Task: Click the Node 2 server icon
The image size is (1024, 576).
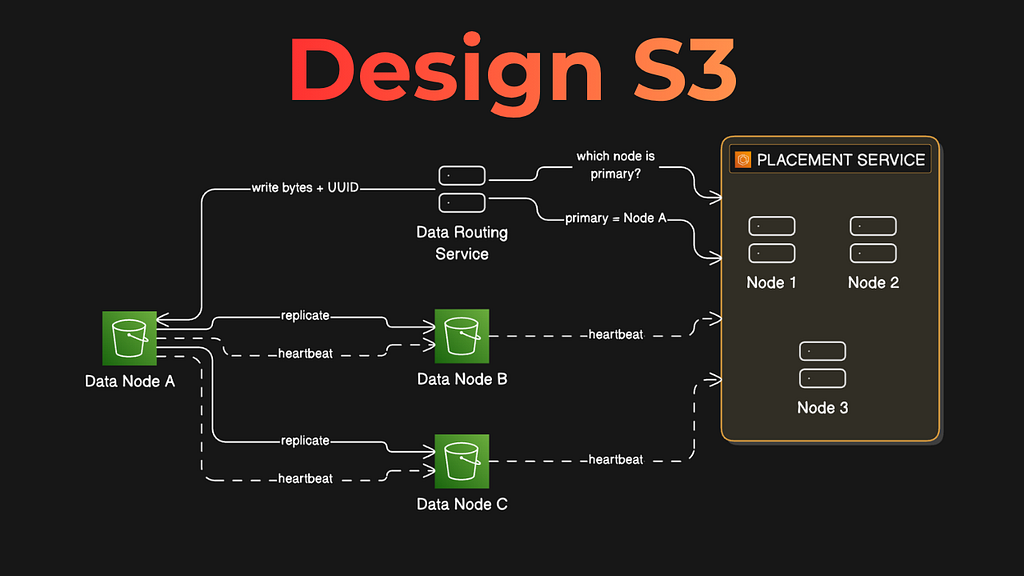Action: [x=873, y=240]
